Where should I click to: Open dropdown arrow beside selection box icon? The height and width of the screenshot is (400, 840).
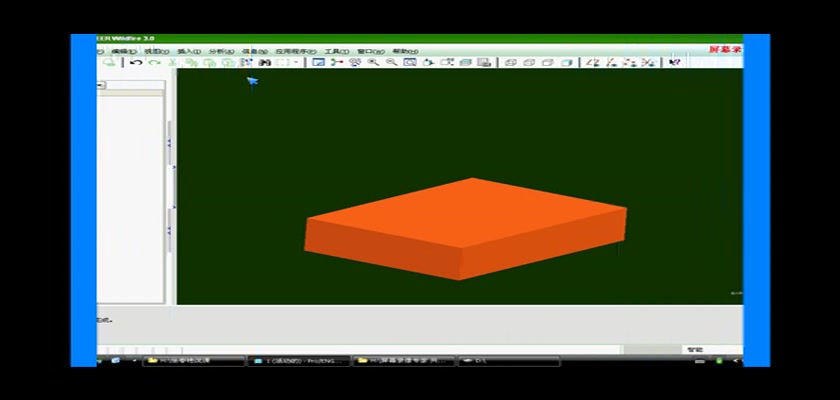296,63
